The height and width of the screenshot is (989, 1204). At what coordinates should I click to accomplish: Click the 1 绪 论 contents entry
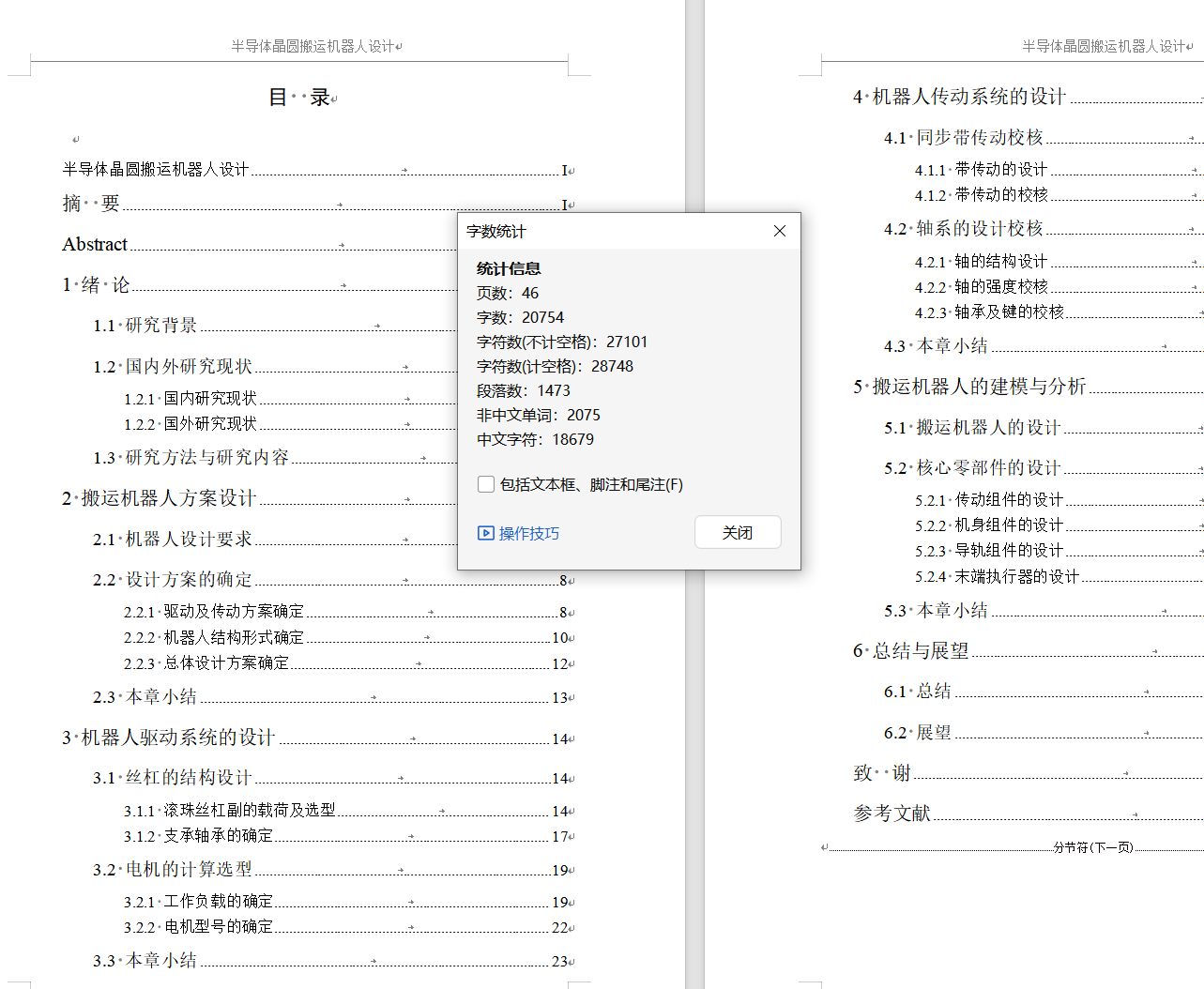[x=96, y=284]
